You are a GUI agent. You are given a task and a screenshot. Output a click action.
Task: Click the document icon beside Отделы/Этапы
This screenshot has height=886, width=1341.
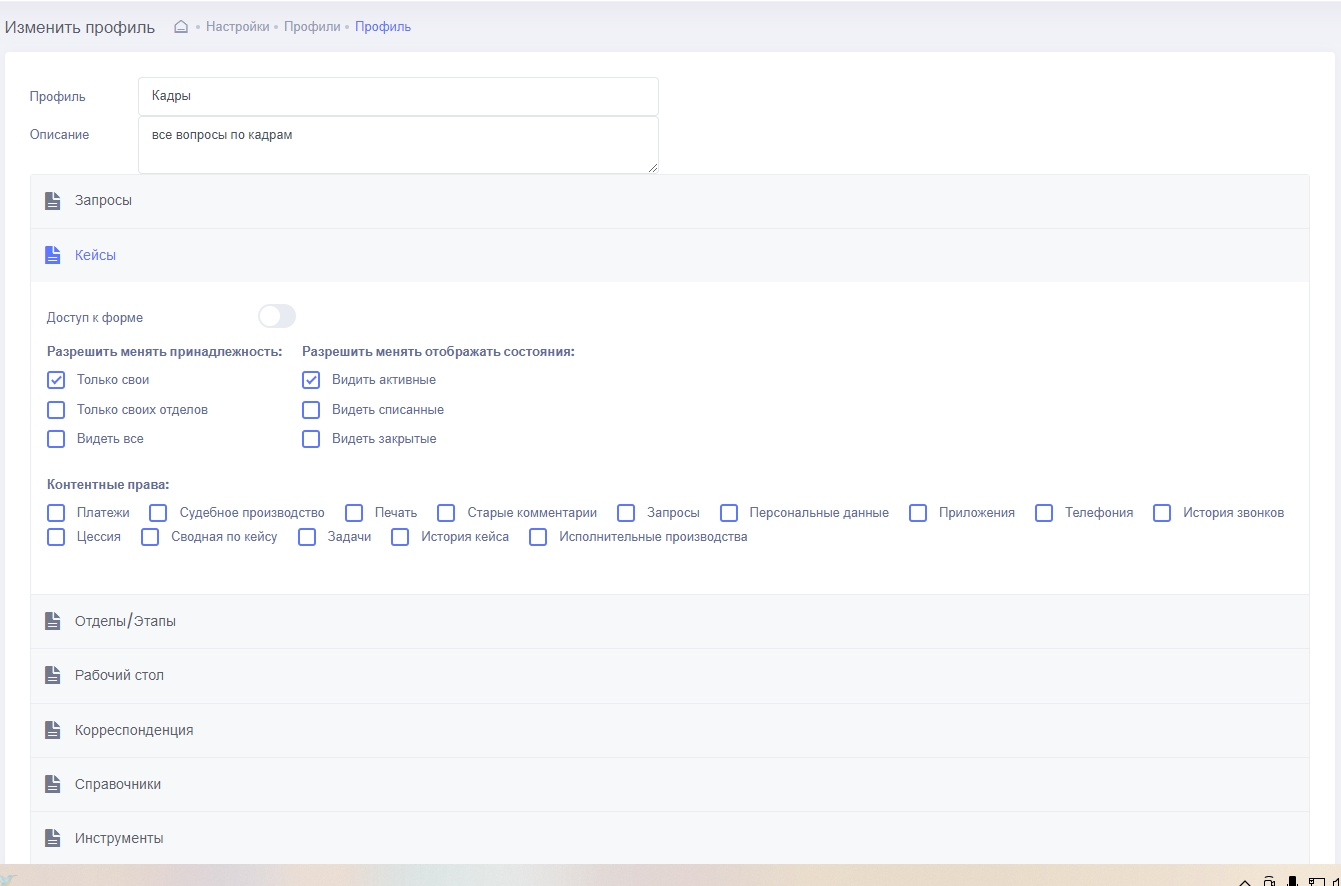pyautogui.click(x=53, y=622)
